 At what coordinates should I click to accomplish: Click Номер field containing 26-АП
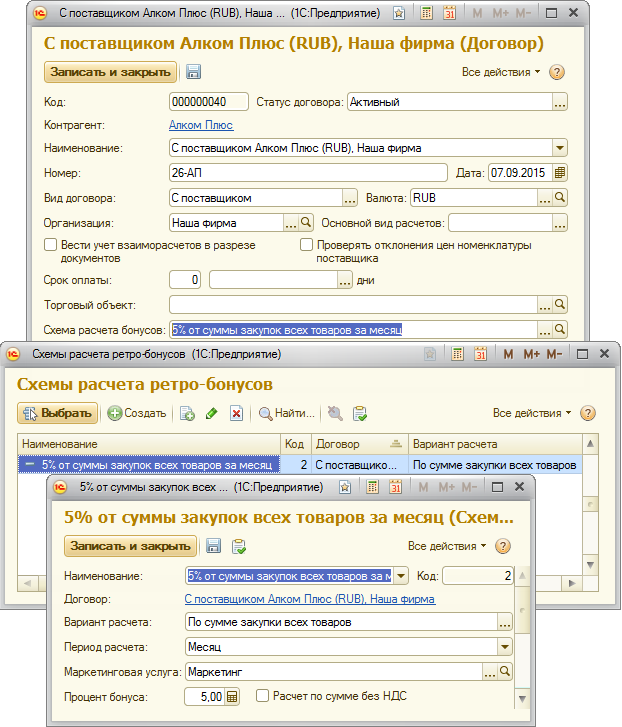308,173
